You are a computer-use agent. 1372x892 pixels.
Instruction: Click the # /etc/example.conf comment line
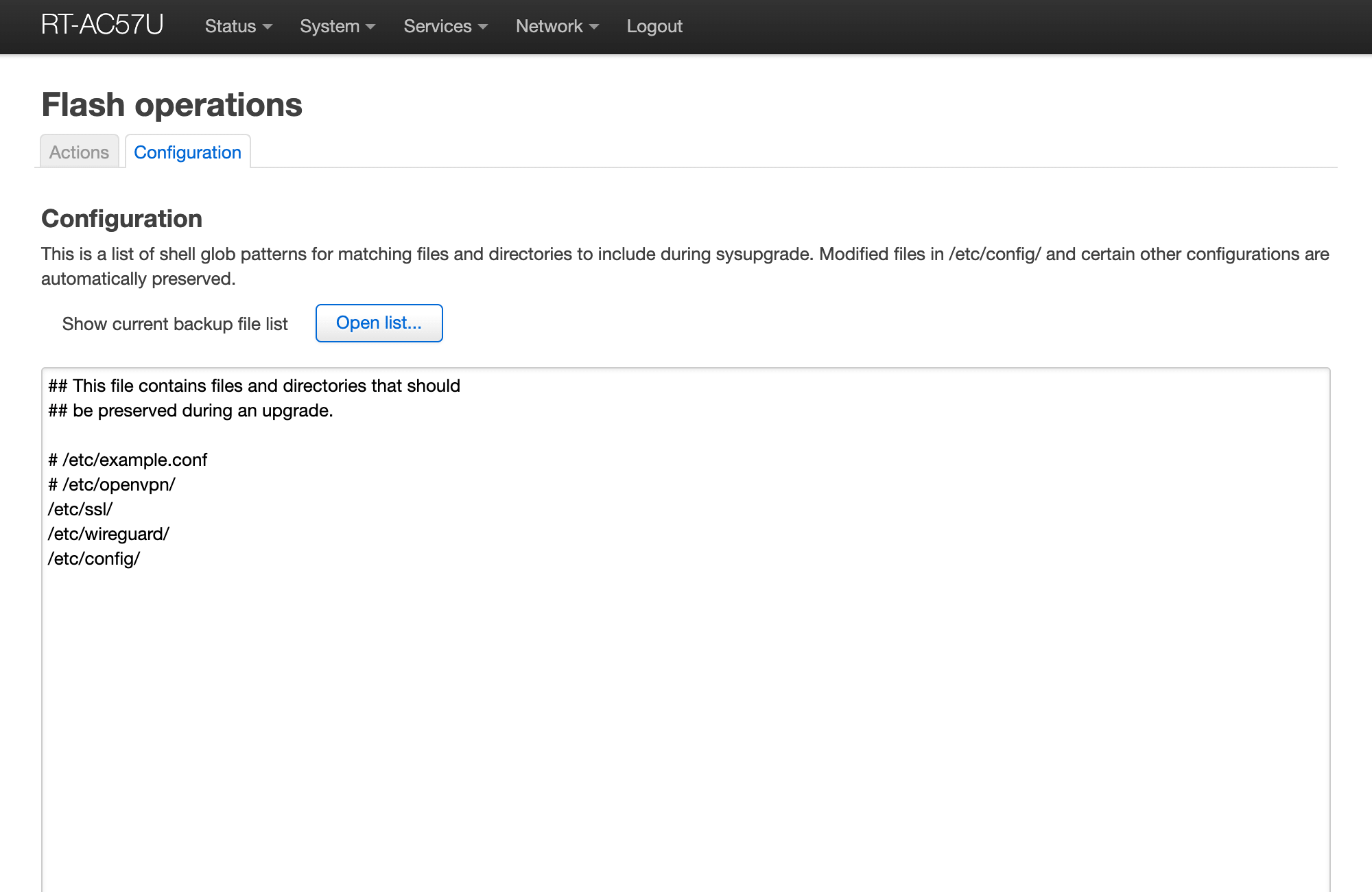point(128,460)
